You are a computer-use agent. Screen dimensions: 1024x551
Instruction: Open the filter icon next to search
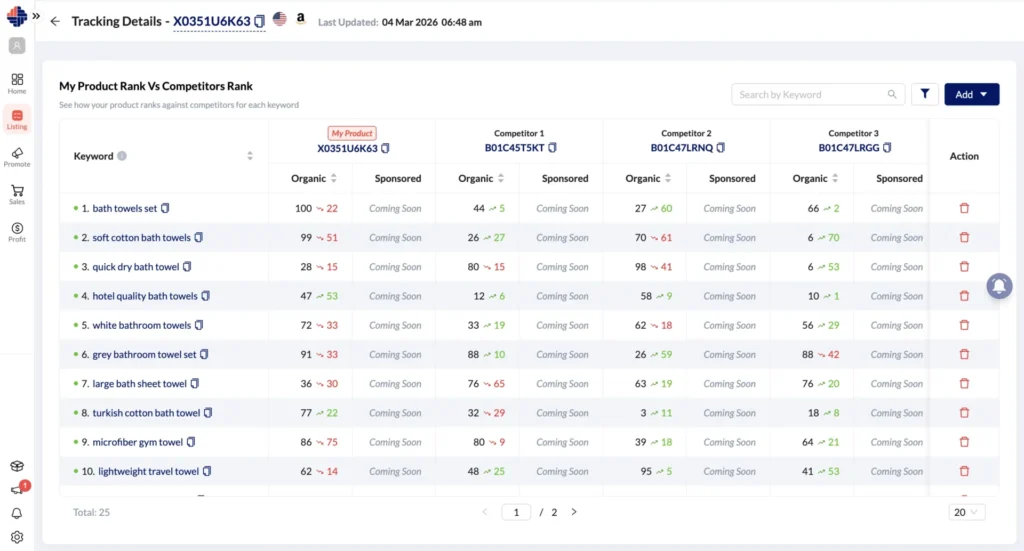coord(924,94)
